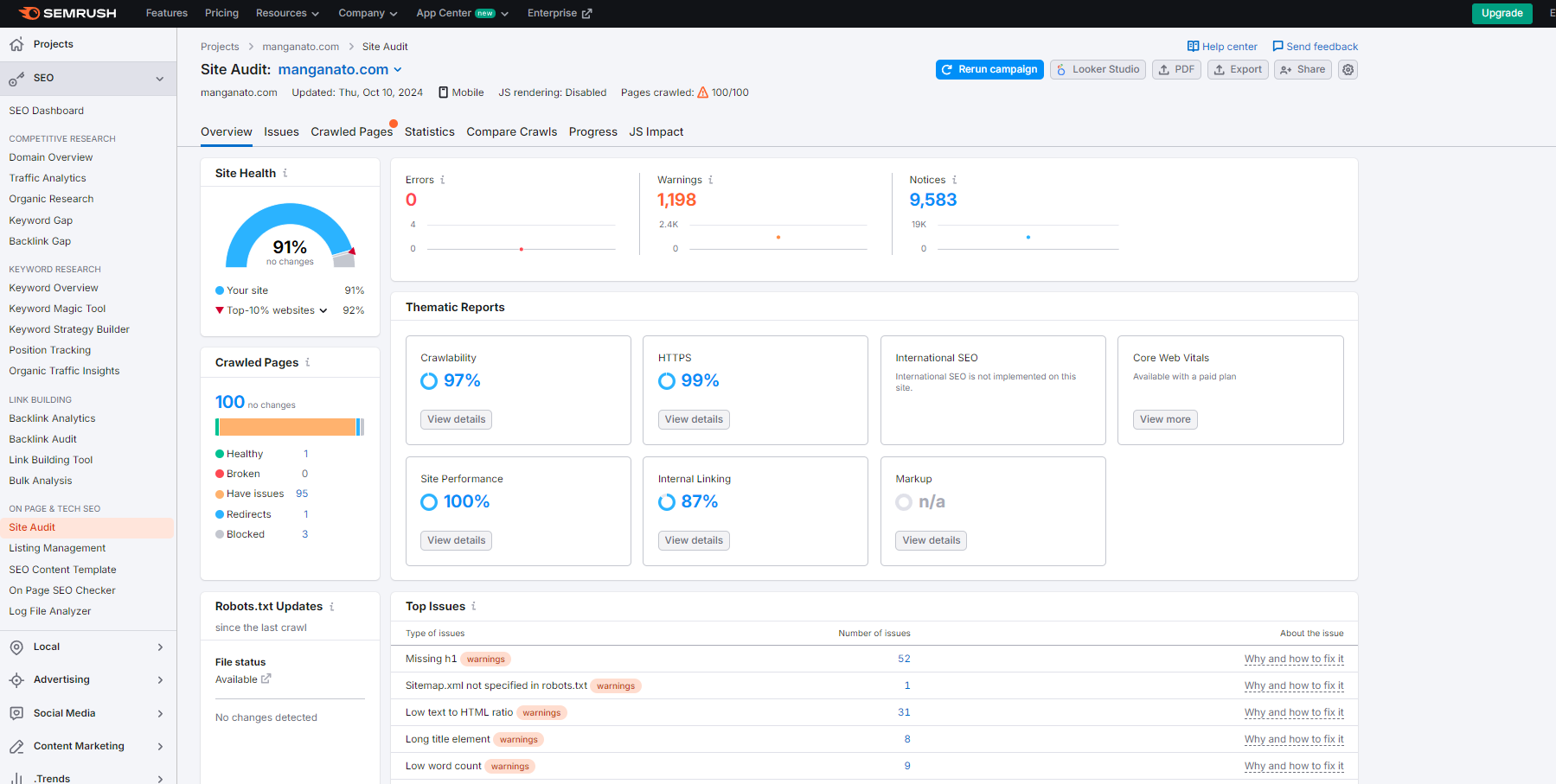Expand the Advertising sidebar section
Viewport: 1556px width, 784px height.
click(x=160, y=680)
